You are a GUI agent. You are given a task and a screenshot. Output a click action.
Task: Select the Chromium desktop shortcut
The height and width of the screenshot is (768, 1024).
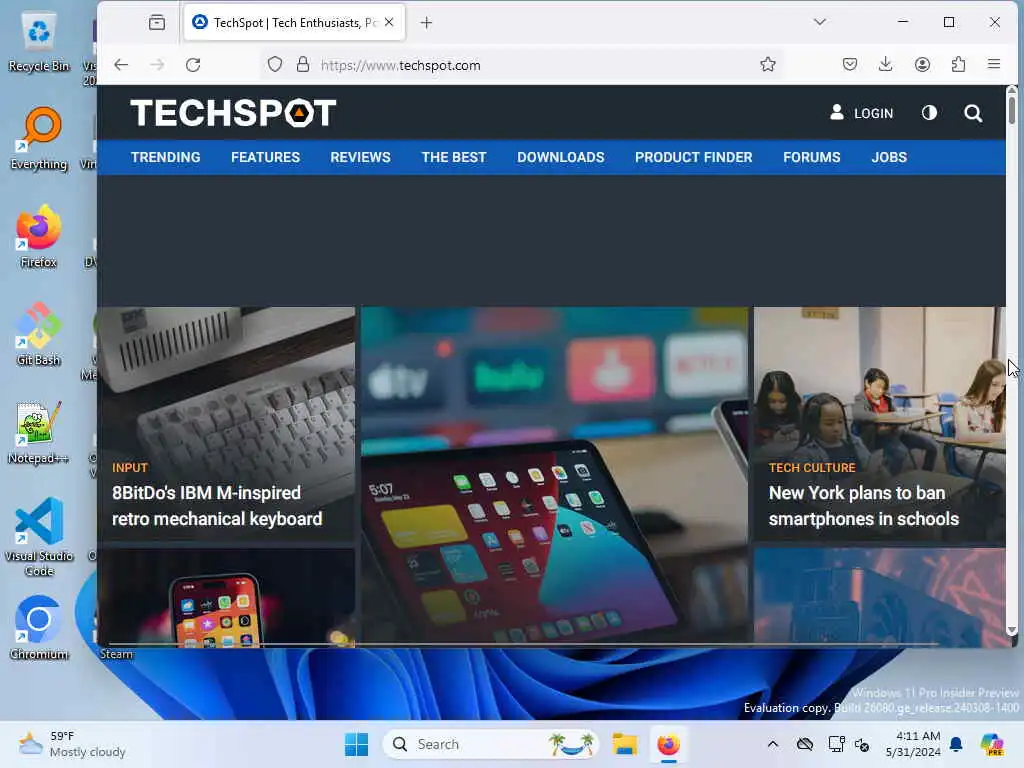pos(39,628)
